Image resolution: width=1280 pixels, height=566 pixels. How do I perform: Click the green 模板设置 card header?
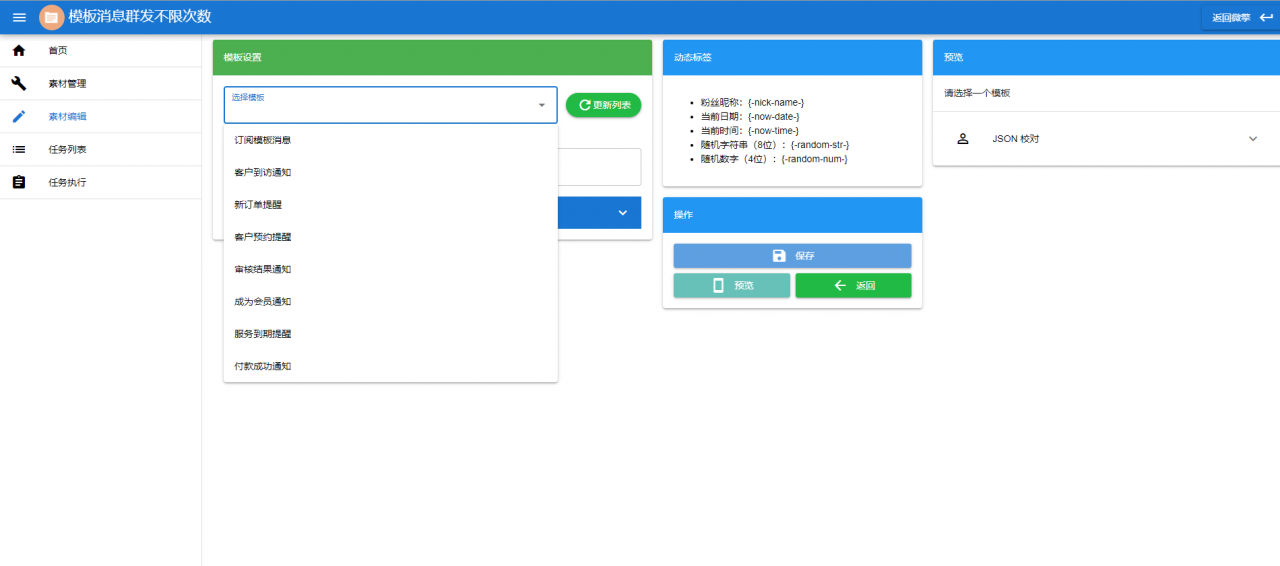432,57
